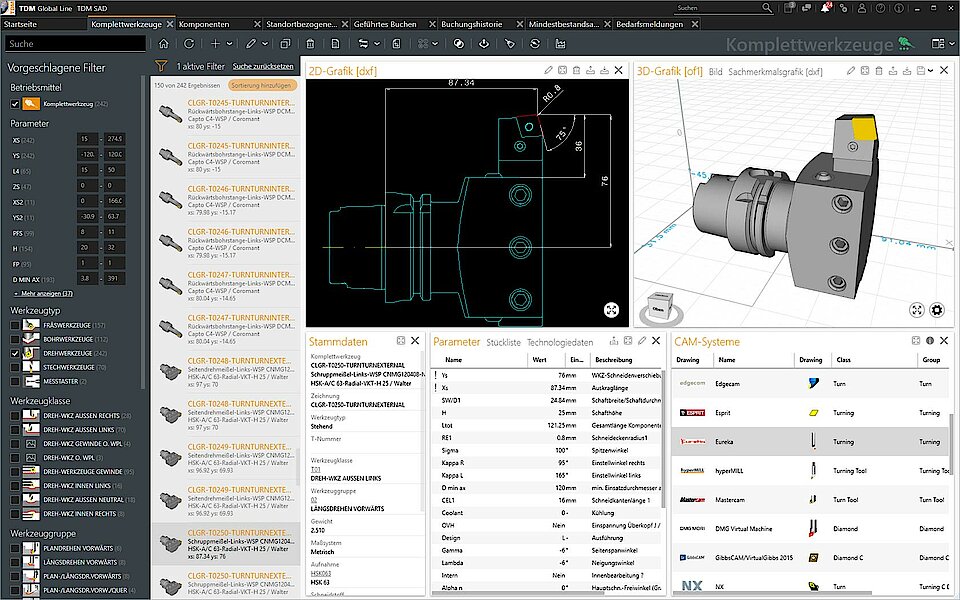Select the Mastercam row in CAM-Systeme
The image size is (960, 600).
point(730,500)
